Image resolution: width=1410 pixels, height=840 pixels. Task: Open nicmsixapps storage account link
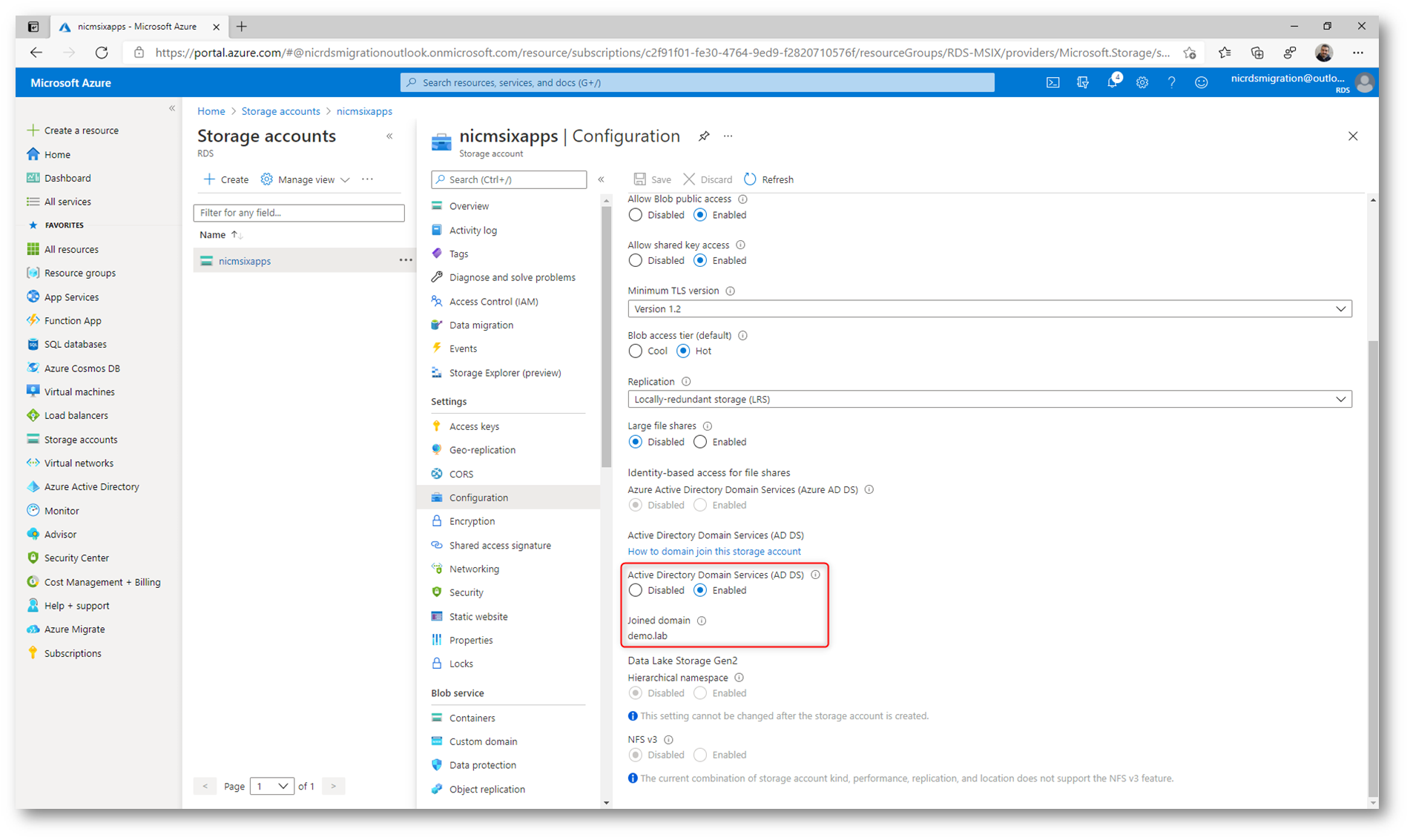coord(245,261)
